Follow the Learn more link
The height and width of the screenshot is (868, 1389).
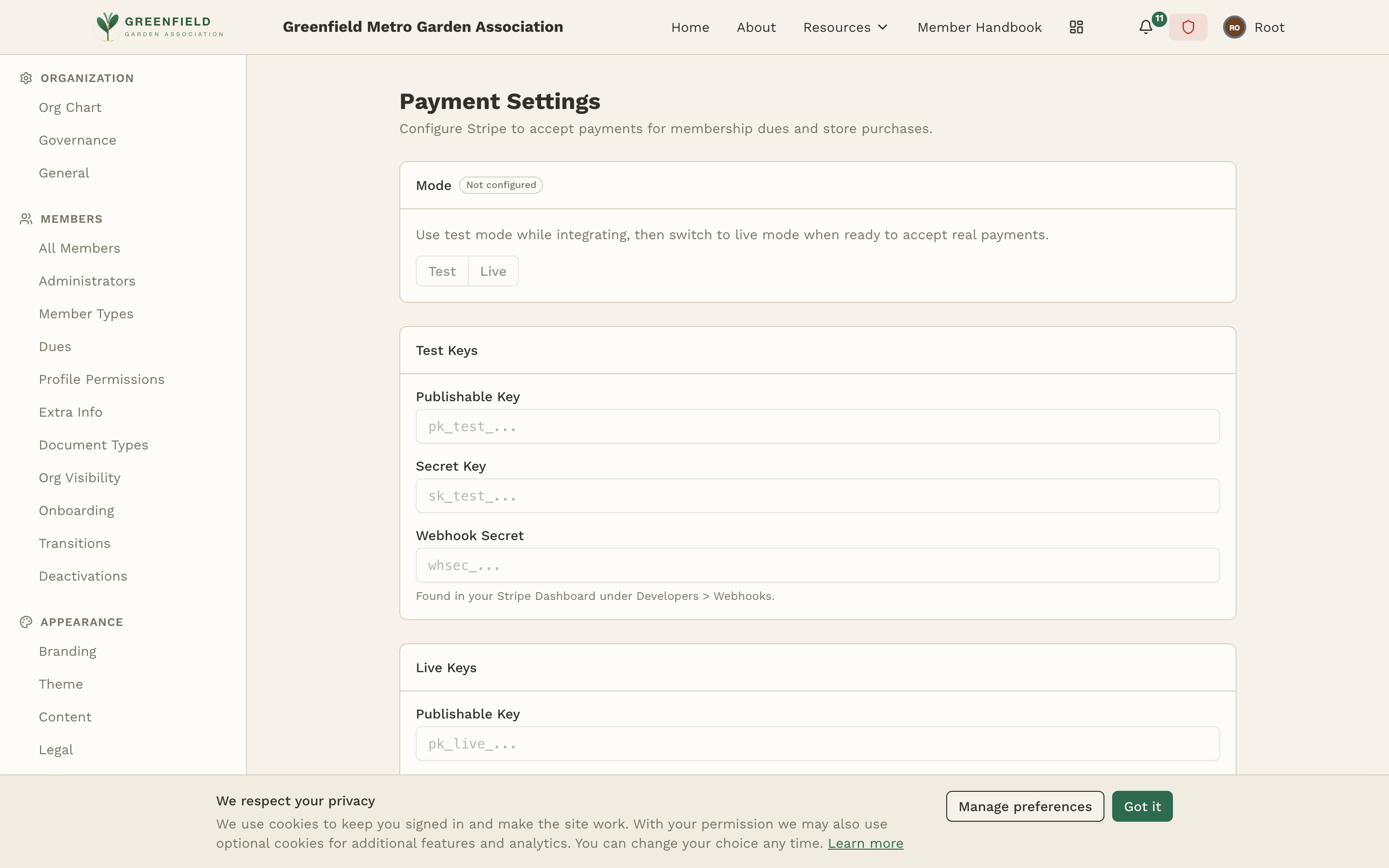click(866, 843)
